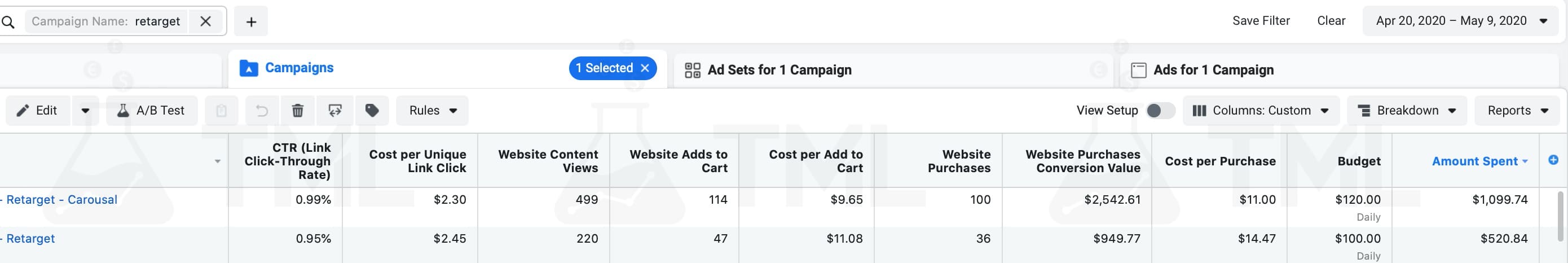Toggle the View Setup switch
This screenshot has width=1568, height=263.
point(1160,111)
